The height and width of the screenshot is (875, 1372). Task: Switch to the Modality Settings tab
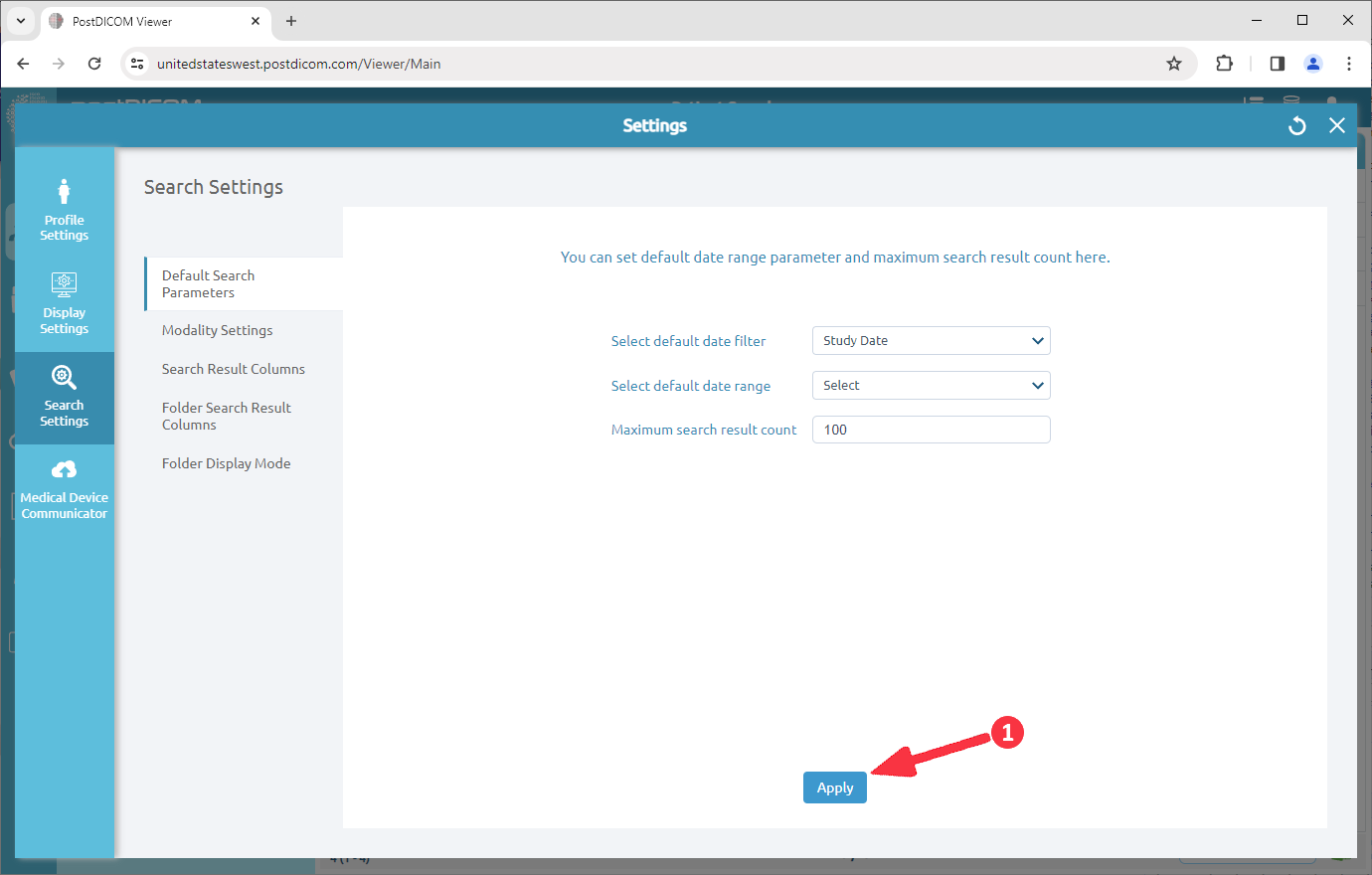coord(217,329)
